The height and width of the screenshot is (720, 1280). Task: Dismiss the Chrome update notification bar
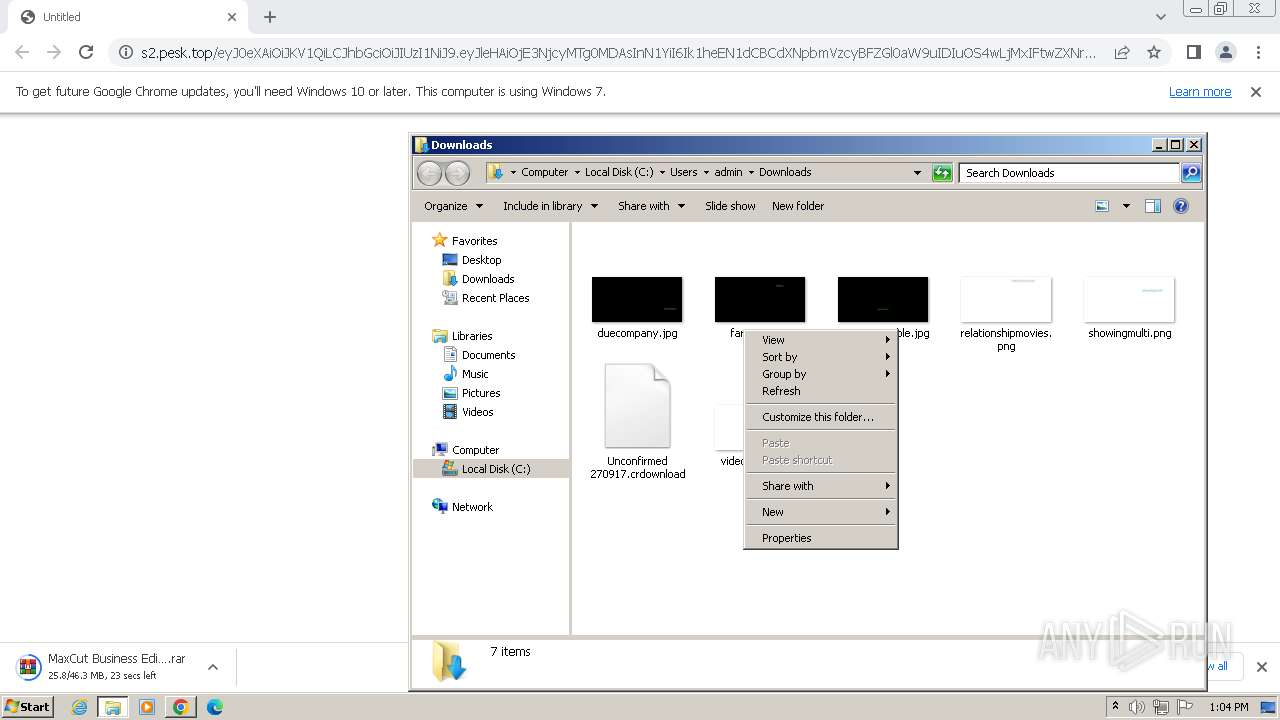pos(1256,92)
